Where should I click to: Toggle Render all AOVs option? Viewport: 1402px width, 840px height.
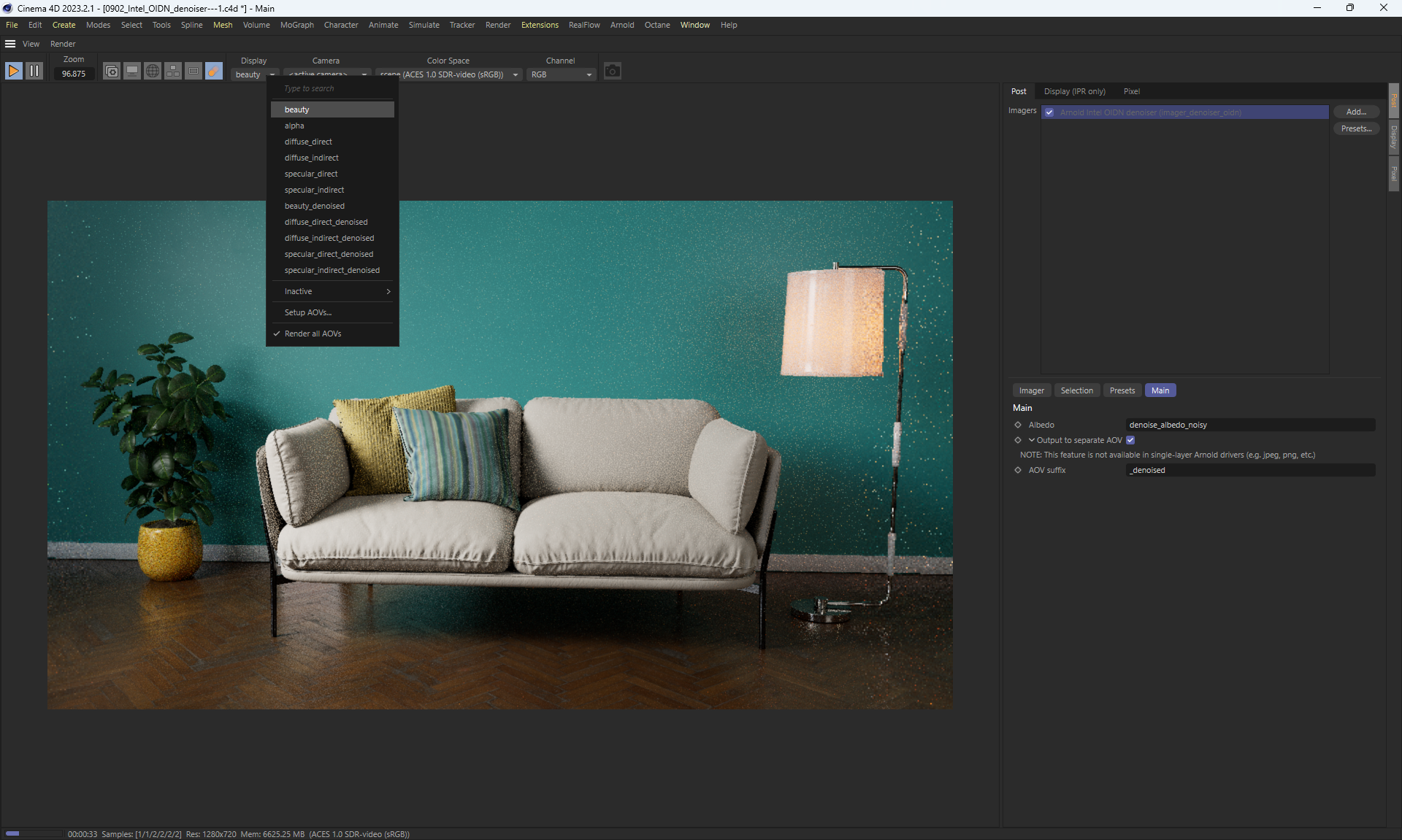(313, 334)
